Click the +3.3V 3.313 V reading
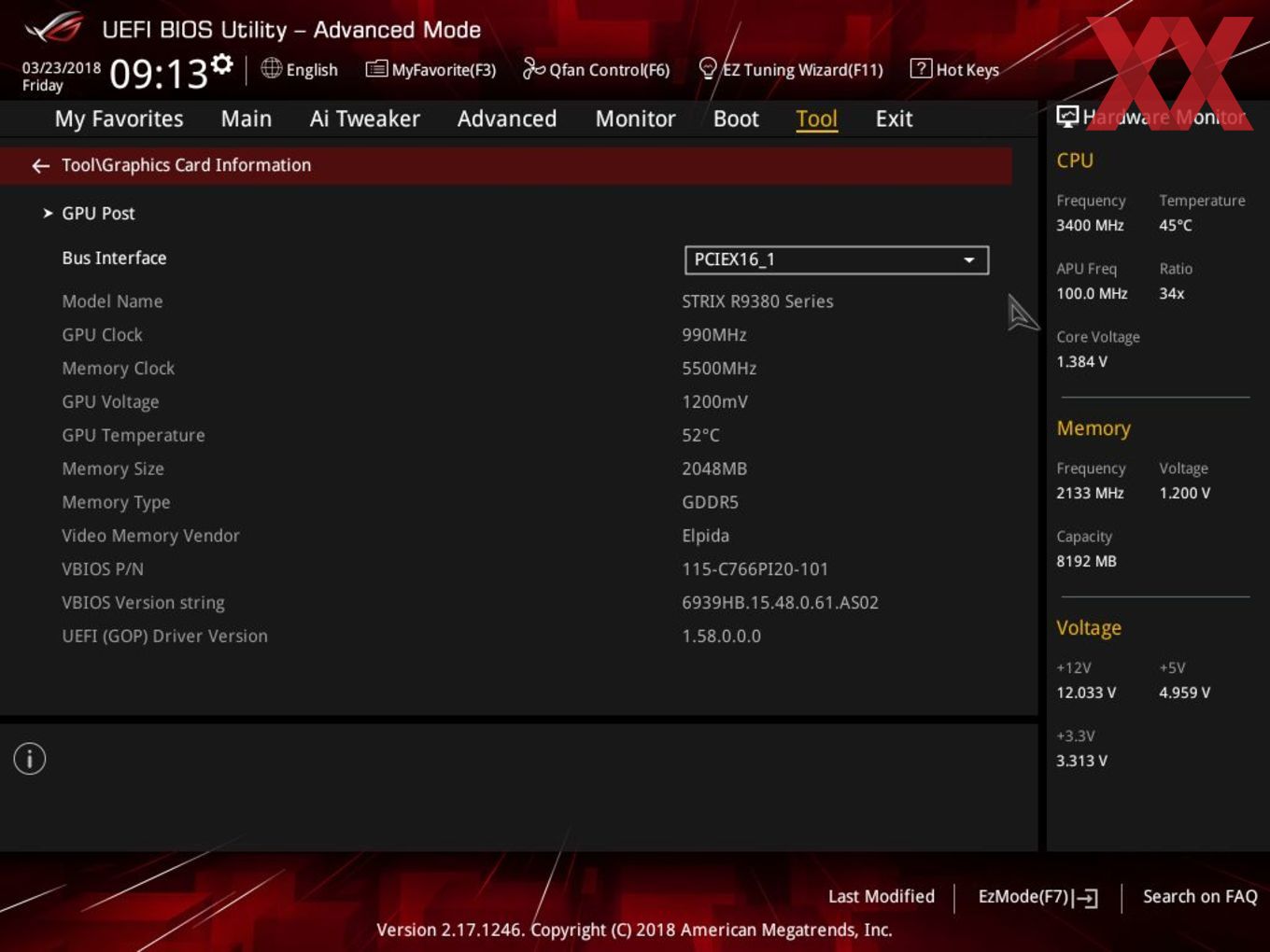 1081,762
